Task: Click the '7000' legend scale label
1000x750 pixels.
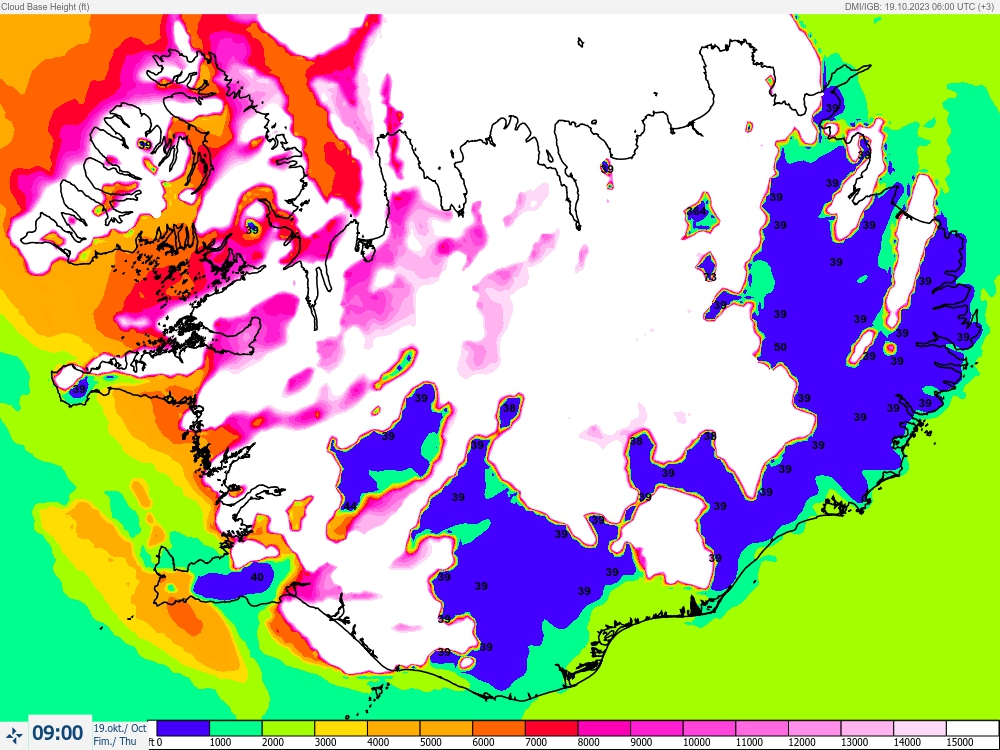Action: pyautogui.click(x=536, y=742)
